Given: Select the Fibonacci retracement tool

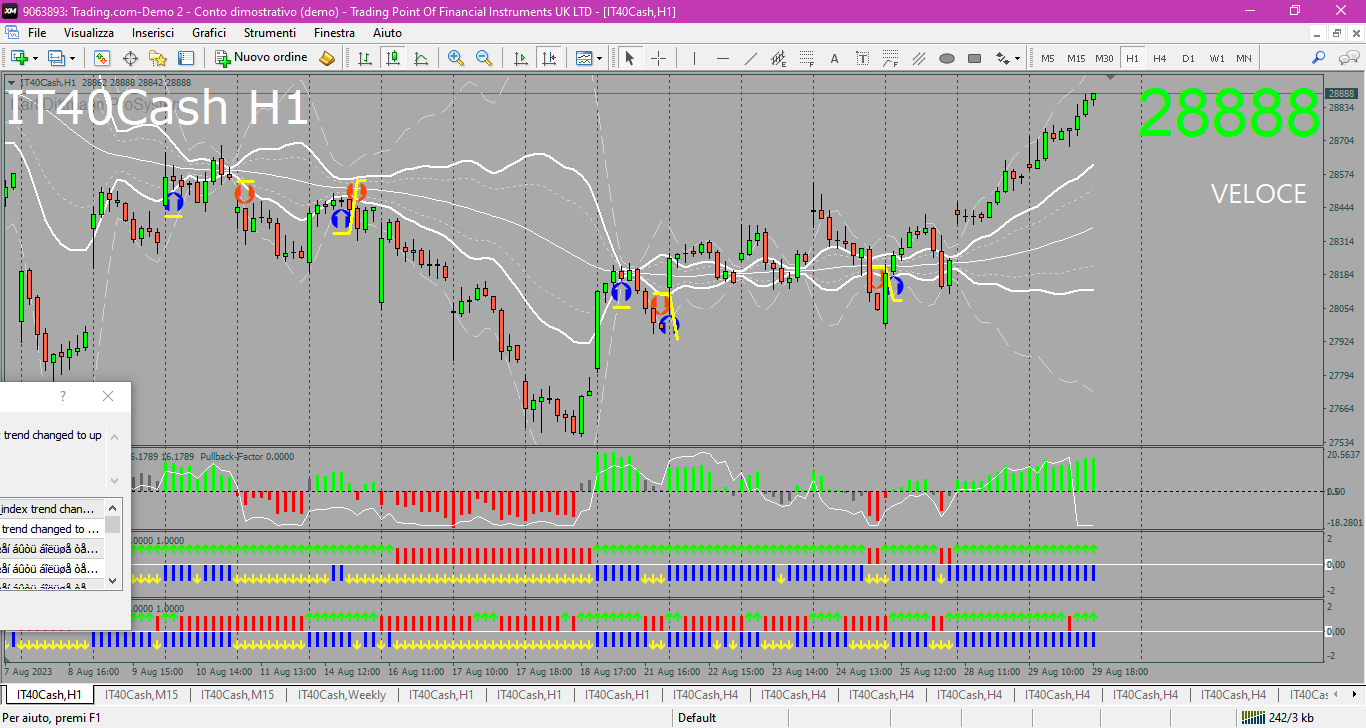Looking at the screenshot, I should point(807,58).
